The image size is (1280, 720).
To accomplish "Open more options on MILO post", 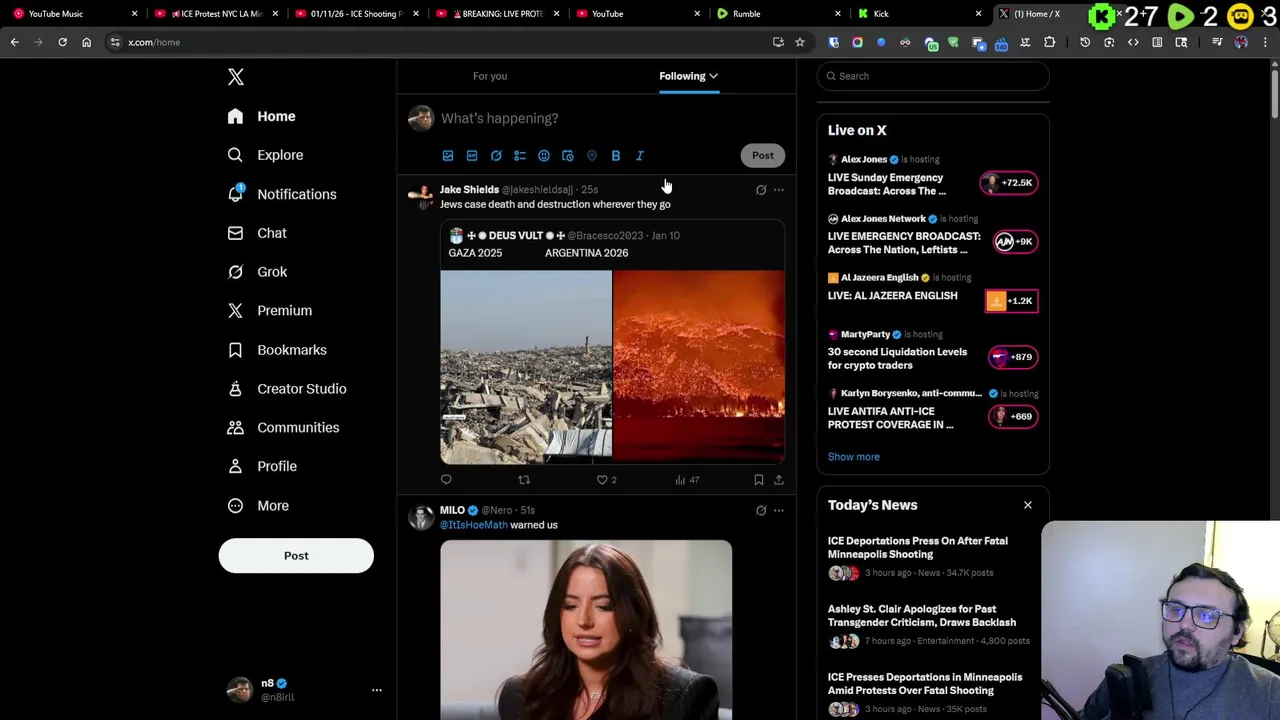I will coord(779,511).
